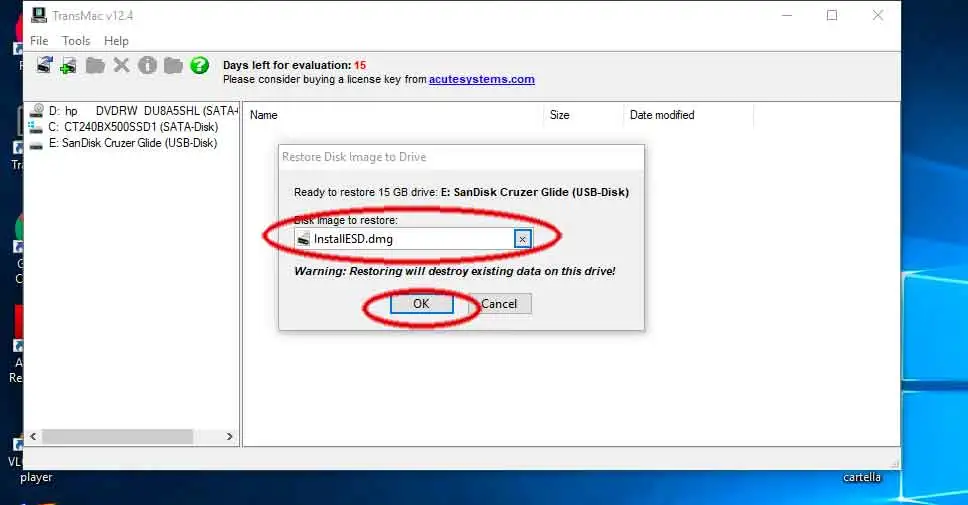This screenshot has height=505, width=968.
Task: Click the New Disk Image icon with green plus
Action: (69, 65)
